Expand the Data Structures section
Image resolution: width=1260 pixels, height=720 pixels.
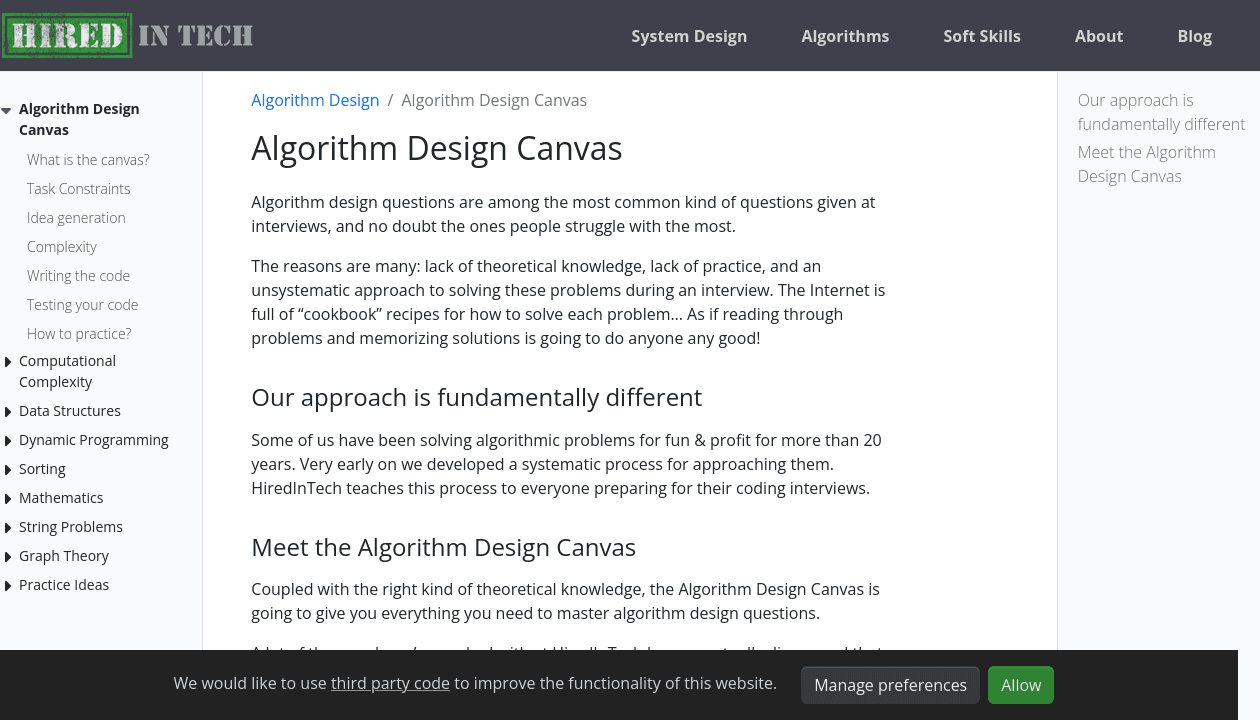point(8,411)
